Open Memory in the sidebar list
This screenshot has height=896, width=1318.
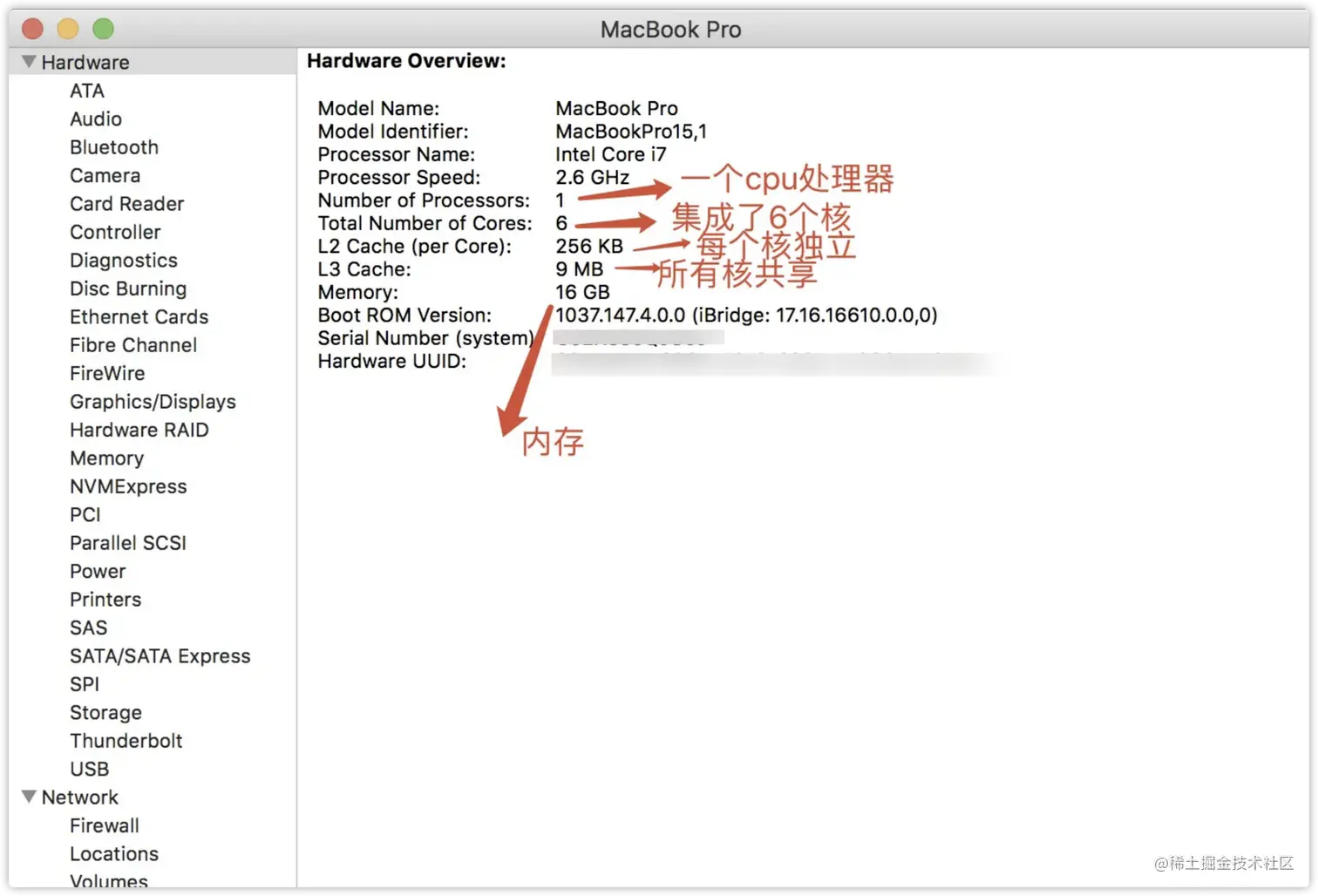[x=106, y=458]
